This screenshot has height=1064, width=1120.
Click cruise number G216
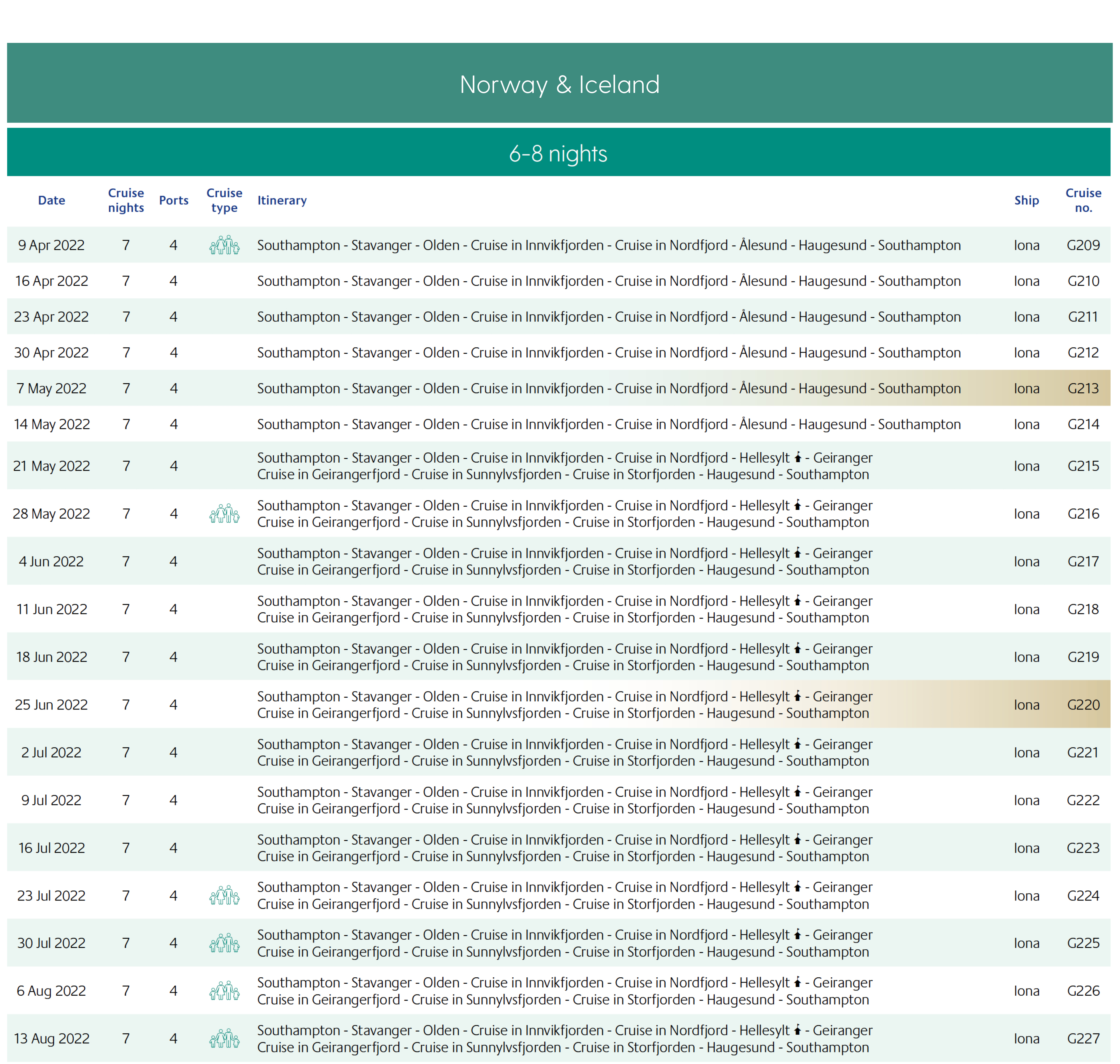click(x=1083, y=513)
